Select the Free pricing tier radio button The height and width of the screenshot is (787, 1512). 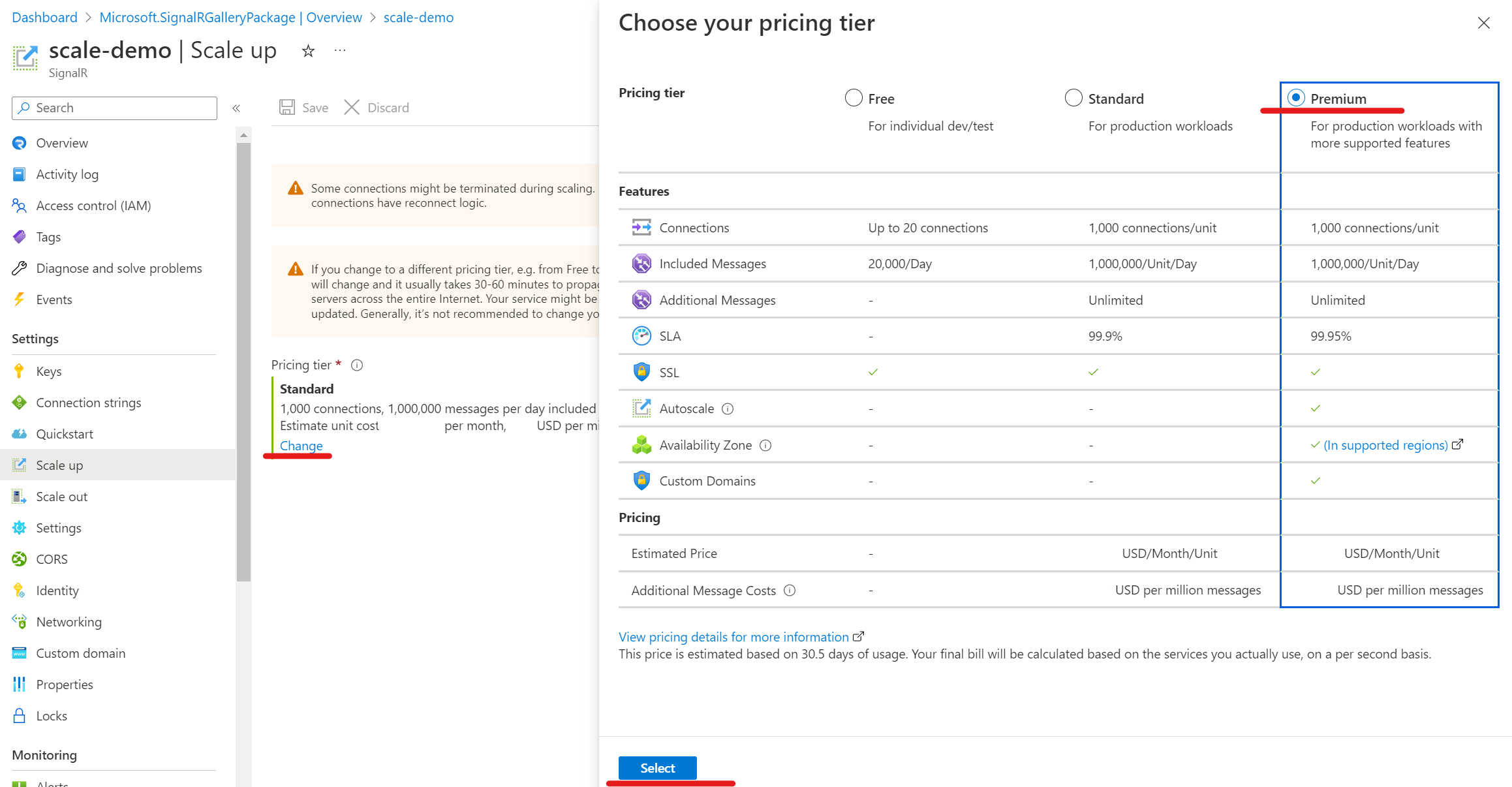point(855,97)
